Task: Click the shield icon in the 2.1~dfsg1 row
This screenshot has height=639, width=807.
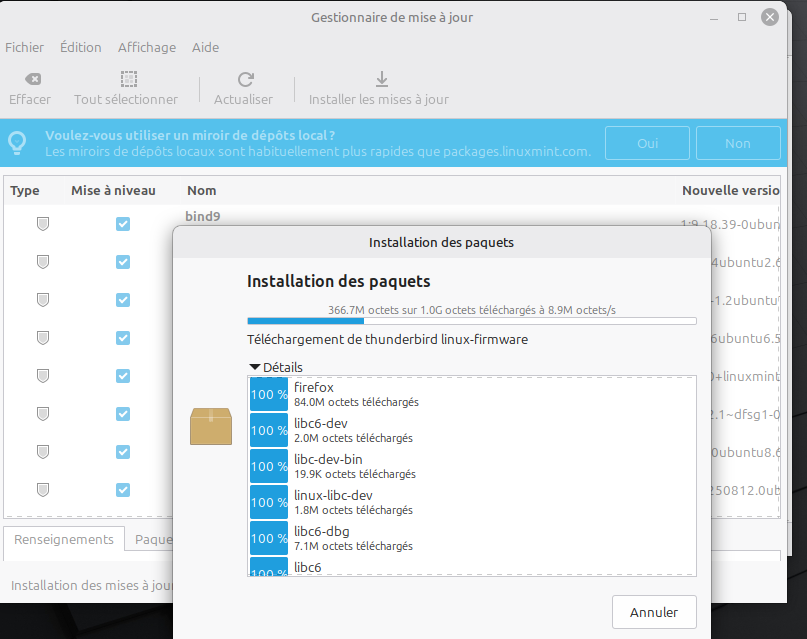Action: click(x=43, y=414)
